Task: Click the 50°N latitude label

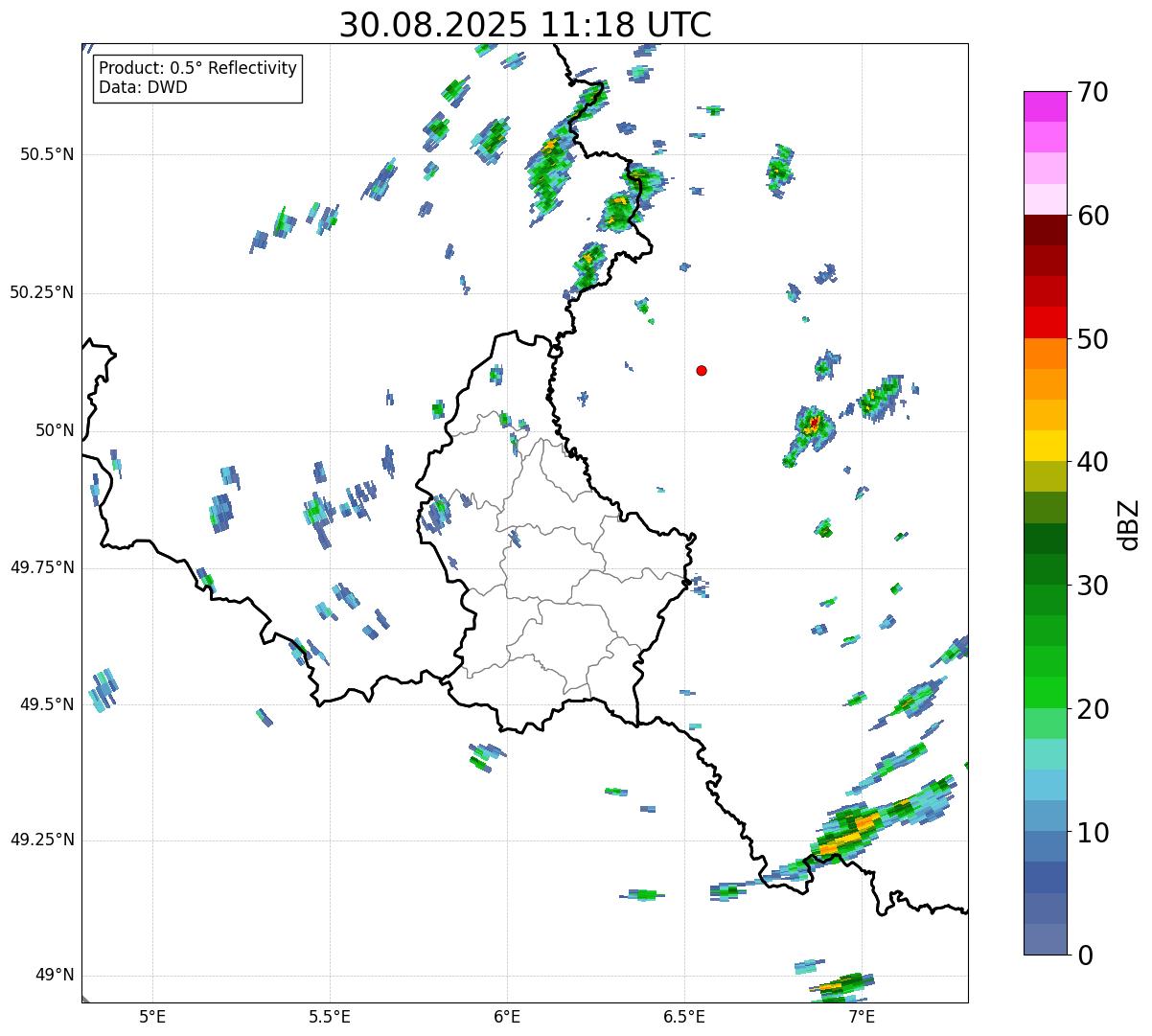Action: tap(55, 430)
